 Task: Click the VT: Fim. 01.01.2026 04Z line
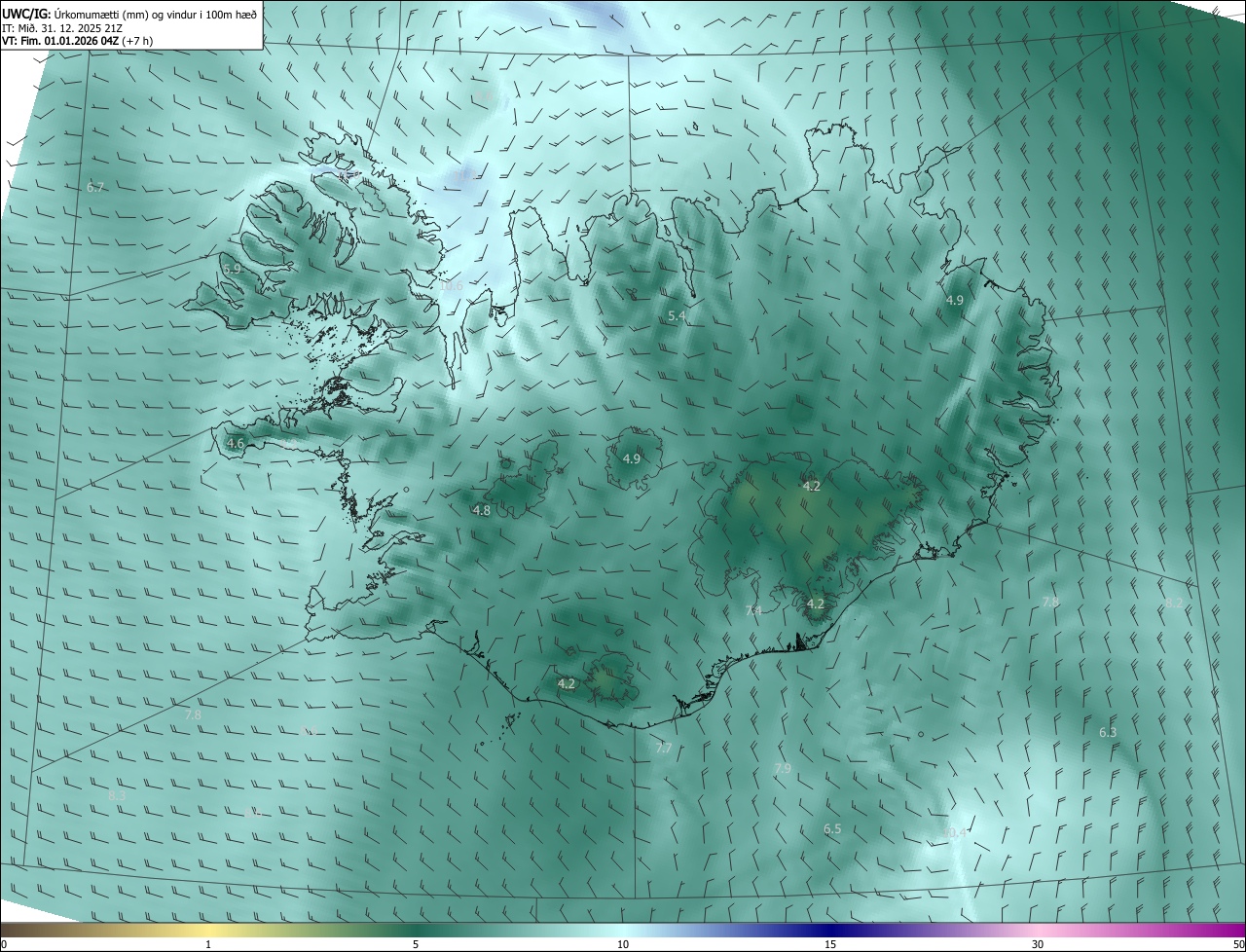(x=77, y=41)
